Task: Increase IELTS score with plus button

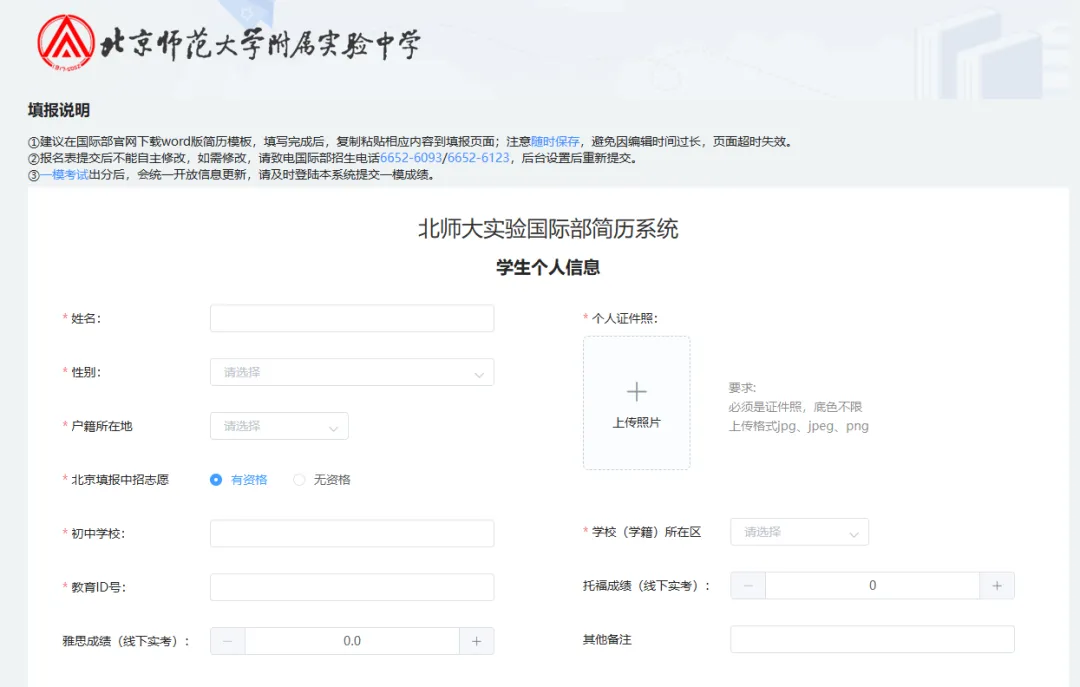Action: [x=477, y=641]
